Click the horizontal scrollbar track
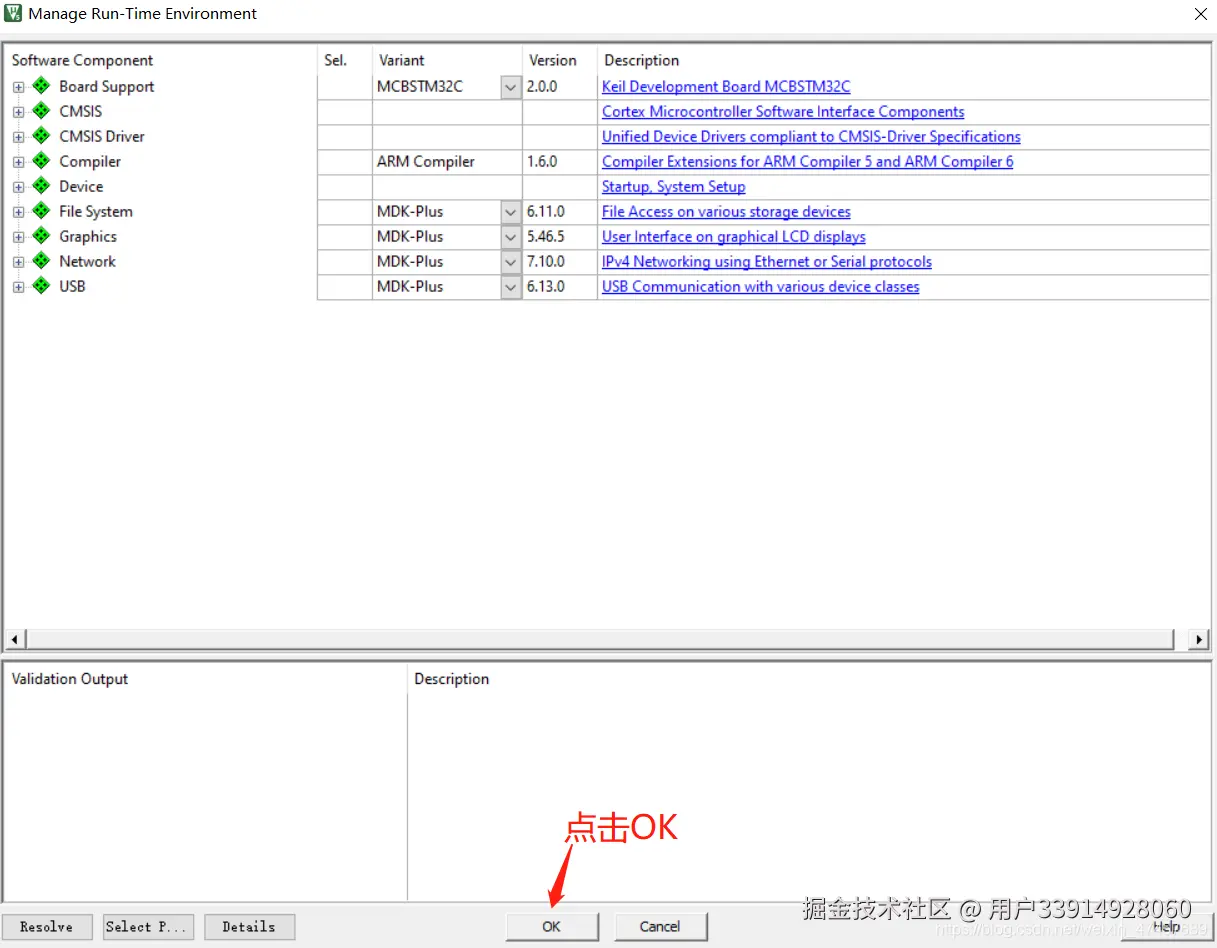This screenshot has width=1217, height=948. tap(600, 639)
